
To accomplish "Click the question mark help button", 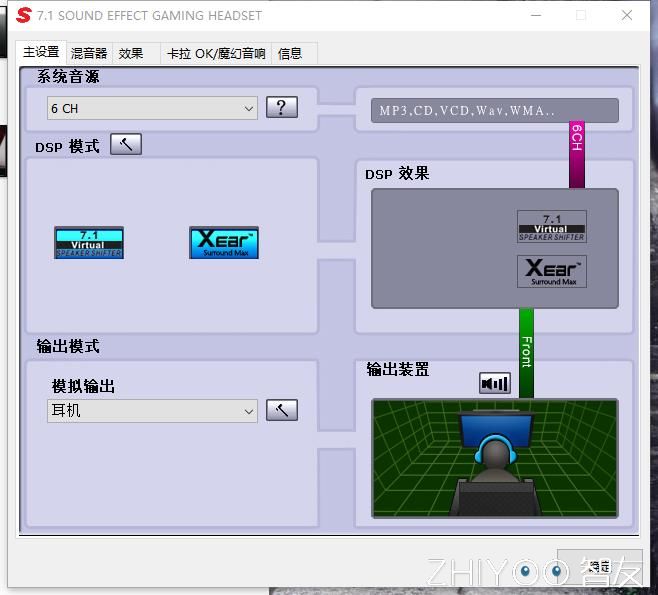I will coord(282,107).
